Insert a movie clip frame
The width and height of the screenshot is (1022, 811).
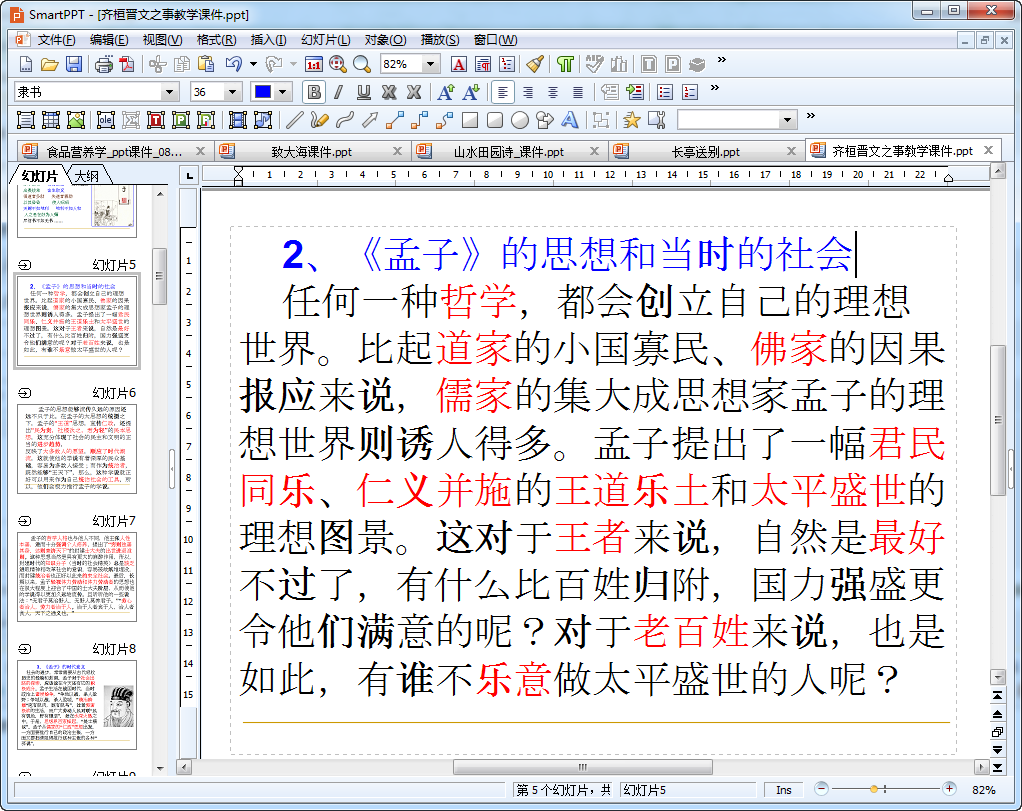(x=238, y=120)
